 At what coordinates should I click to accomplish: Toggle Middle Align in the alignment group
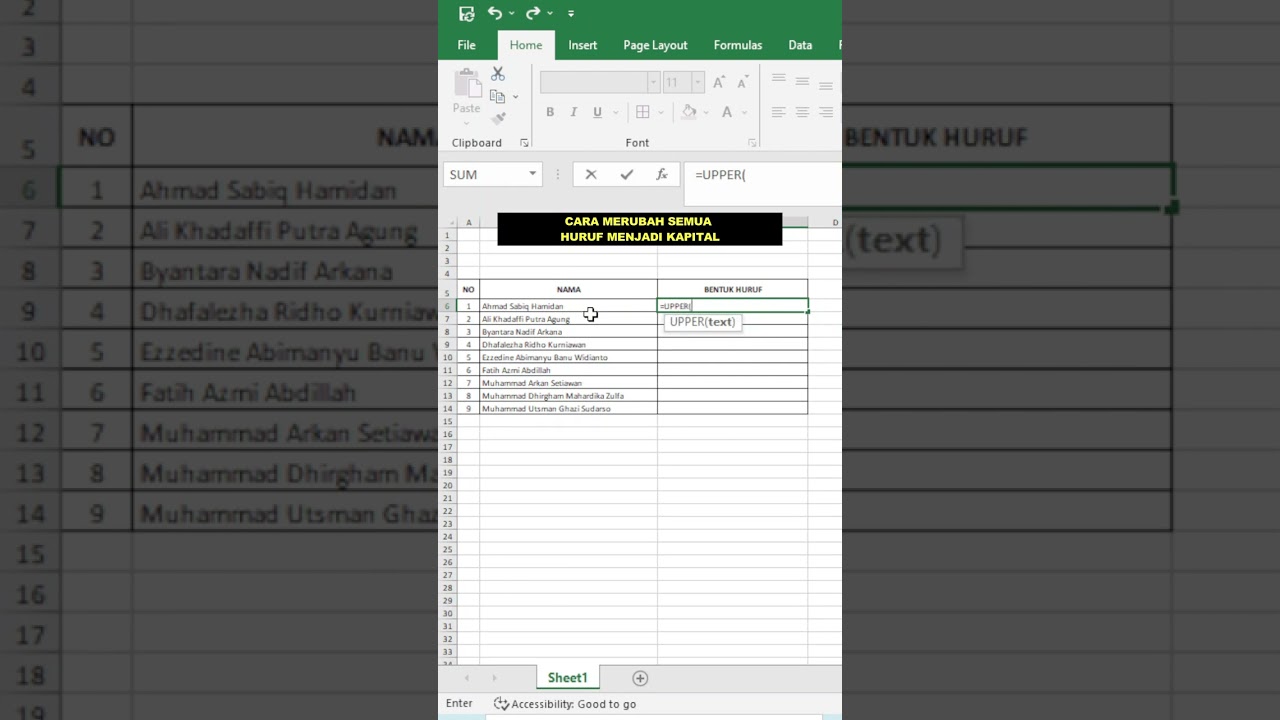click(x=802, y=82)
